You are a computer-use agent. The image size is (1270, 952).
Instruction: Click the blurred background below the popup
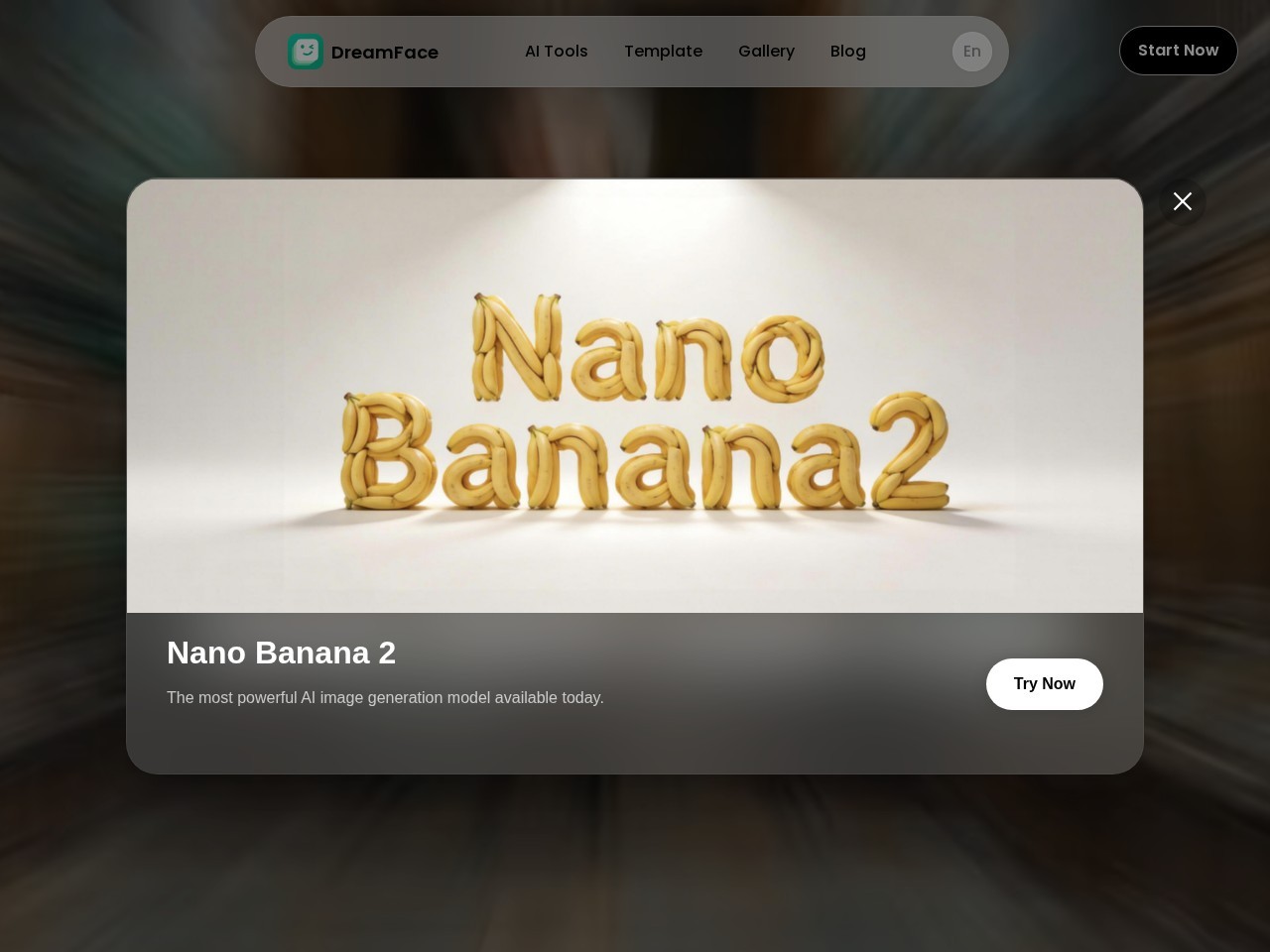635,863
